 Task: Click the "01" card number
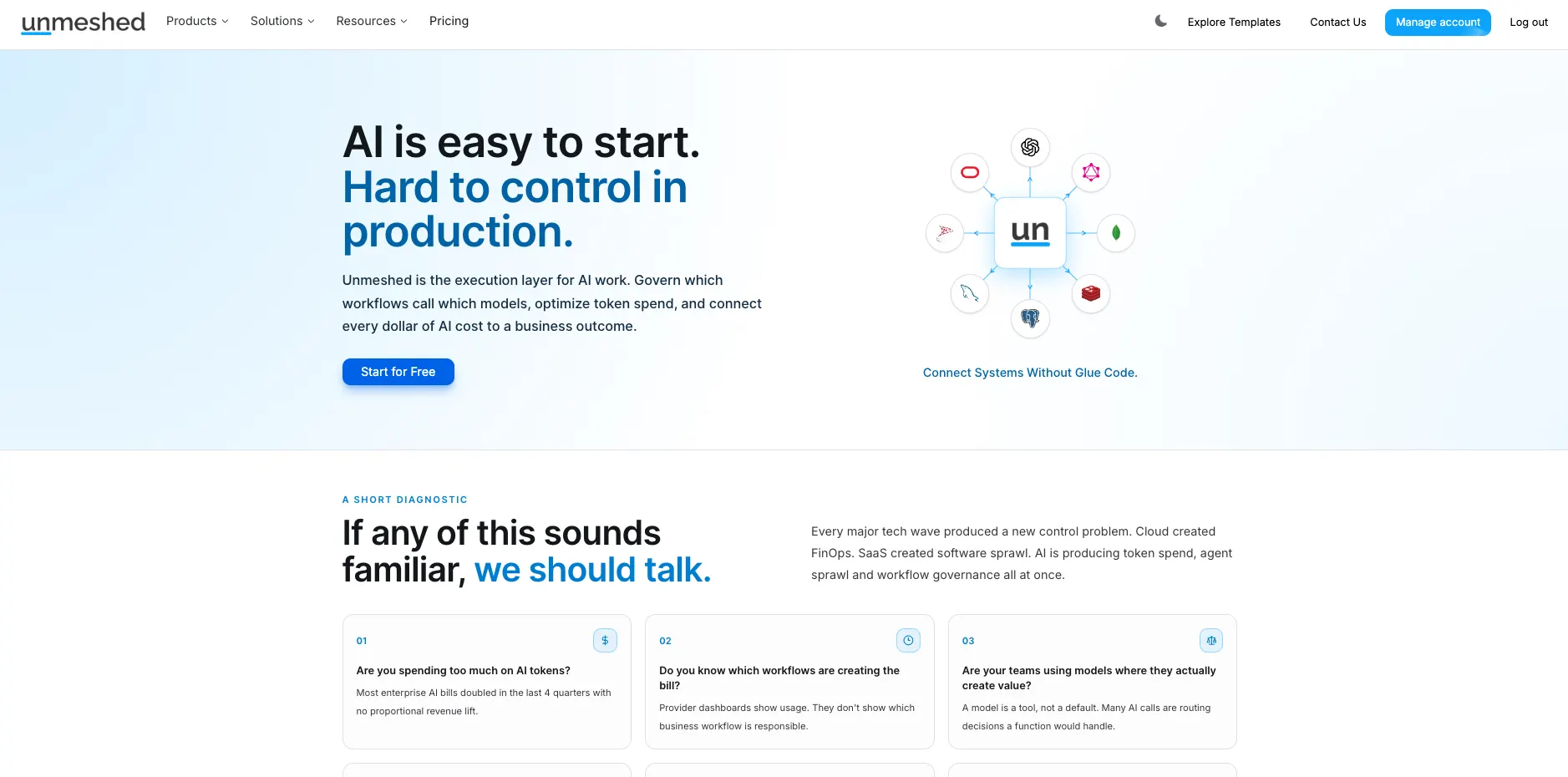tap(362, 641)
